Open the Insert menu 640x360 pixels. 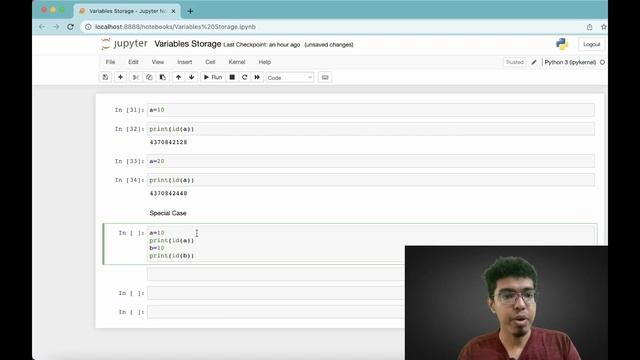click(184, 62)
